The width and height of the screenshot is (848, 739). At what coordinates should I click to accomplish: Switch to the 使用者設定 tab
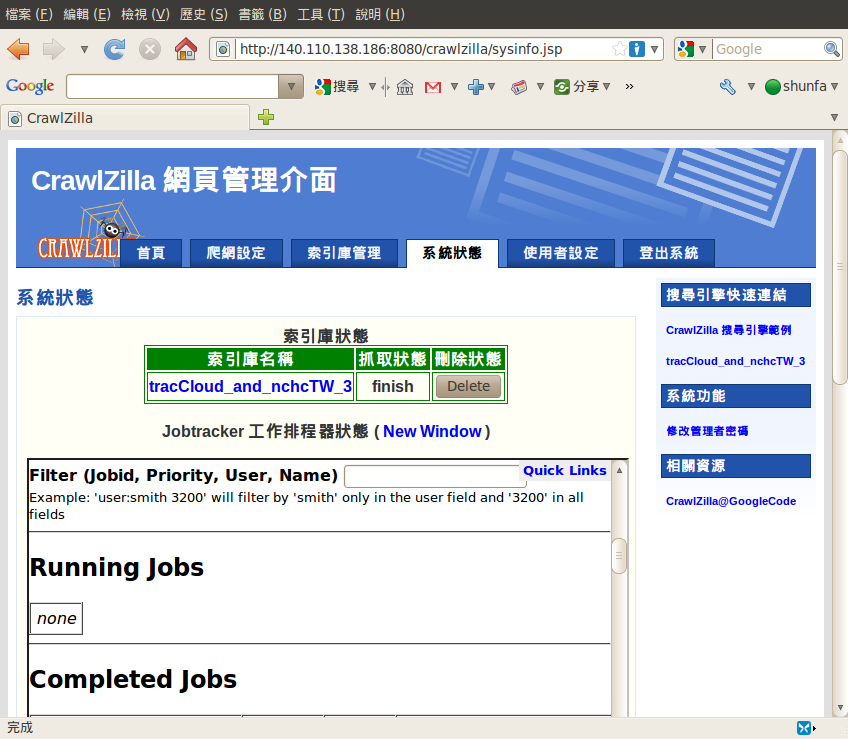click(x=561, y=253)
